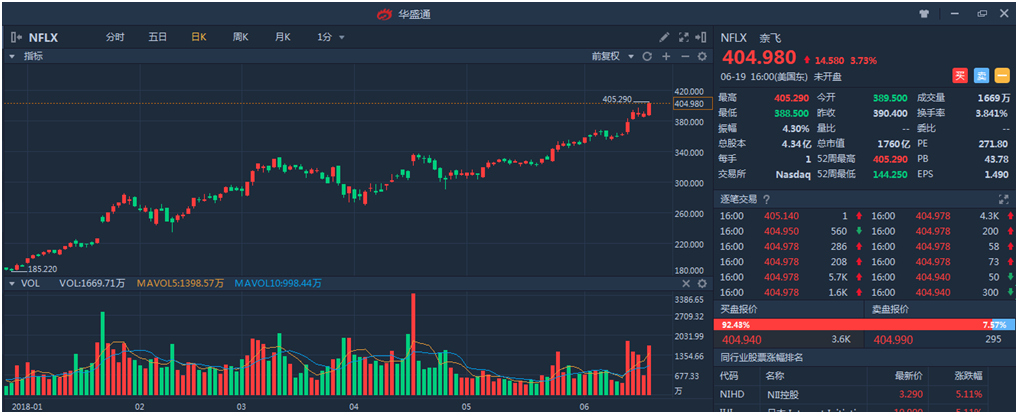This screenshot has height=414, width=1018.
Task: Click the 总市值 value 1760亿
Action: pos(893,143)
